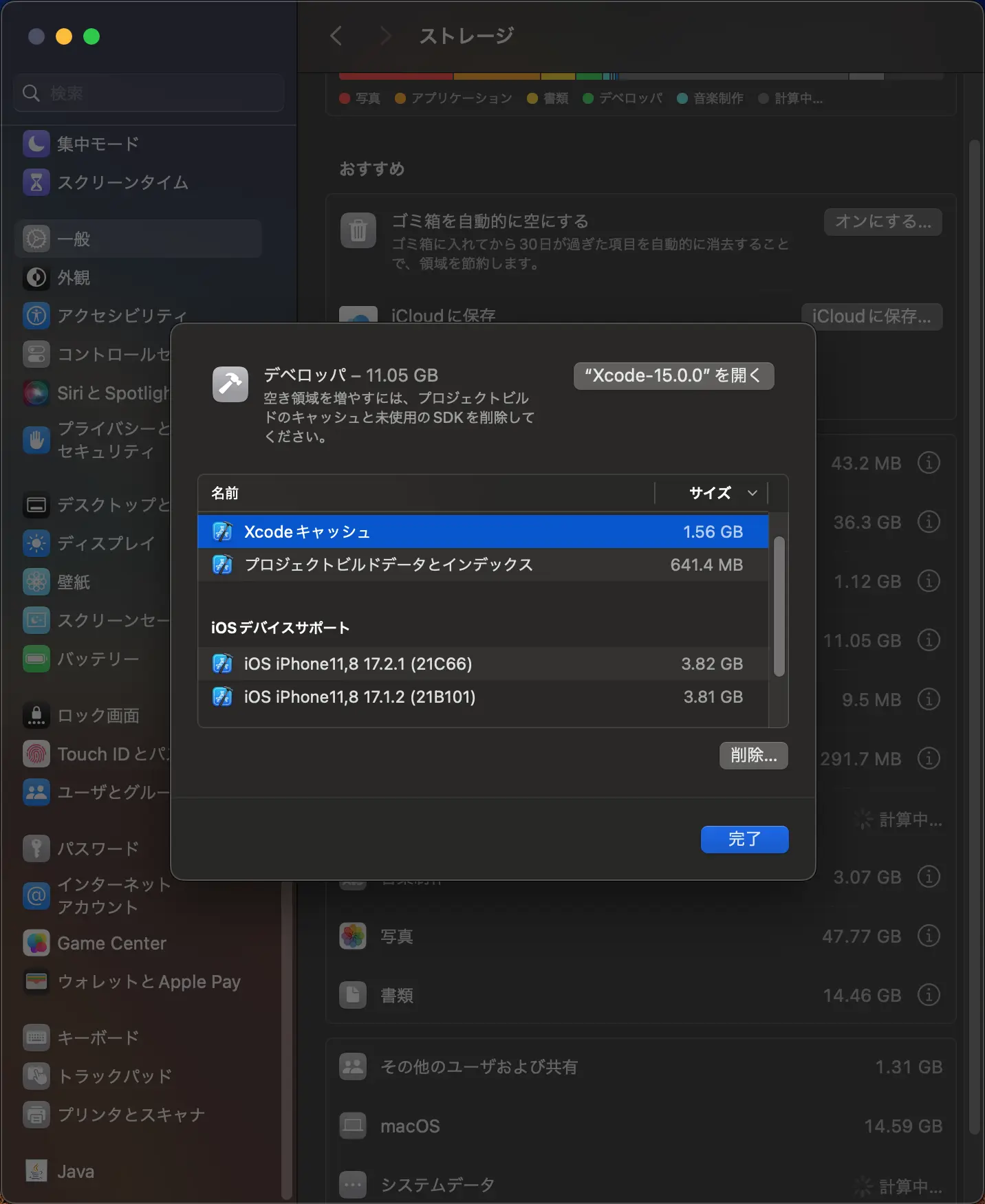The image size is (985, 1204).
Task: Click info icon beside 11.05 GB
Action: (929, 640)
